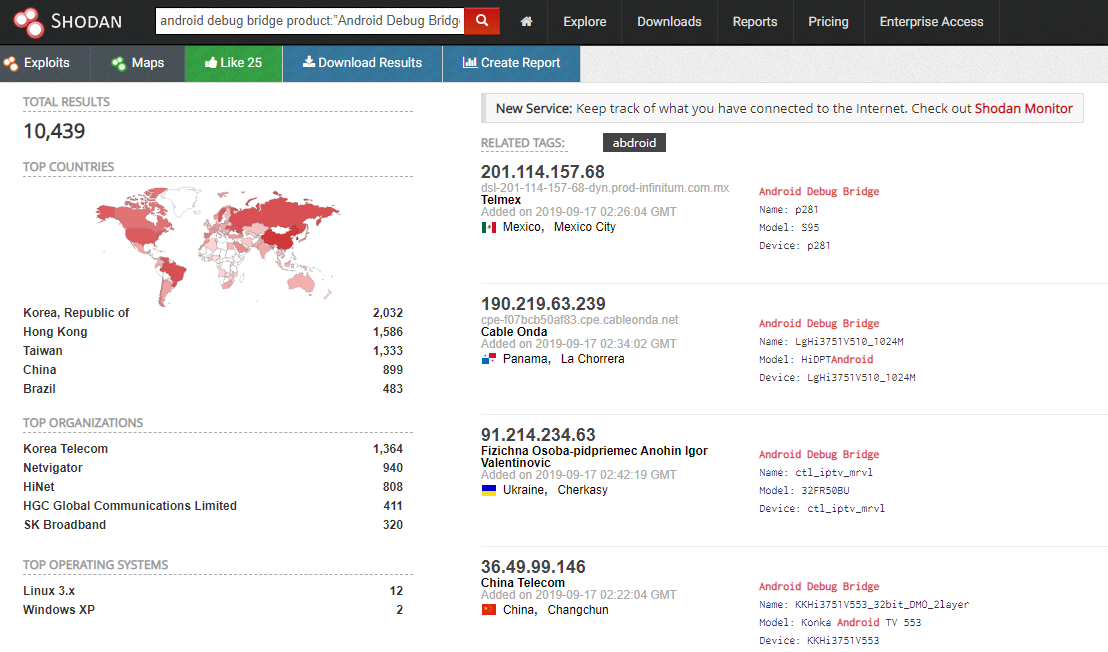Screen dimensions: 1108x652
Task: Click the Cherkasy city link
Action: point(582,490)
